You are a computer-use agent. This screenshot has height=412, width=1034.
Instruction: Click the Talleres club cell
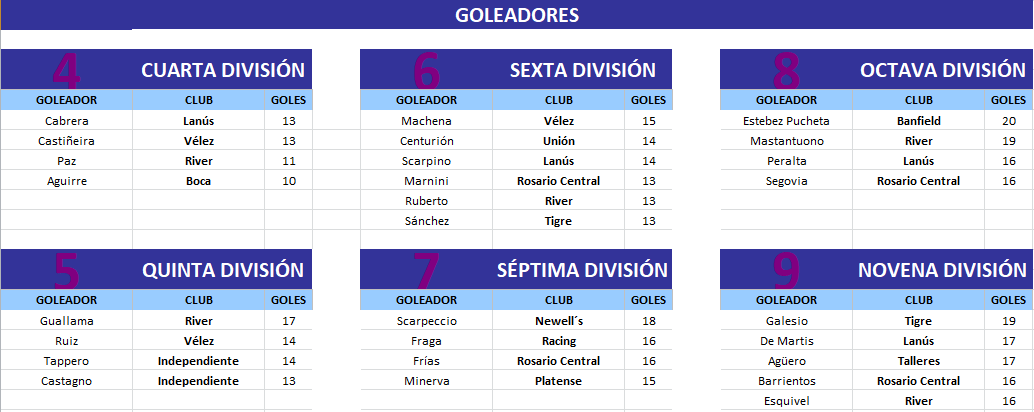pyautogui.click(x=919, y=361)
